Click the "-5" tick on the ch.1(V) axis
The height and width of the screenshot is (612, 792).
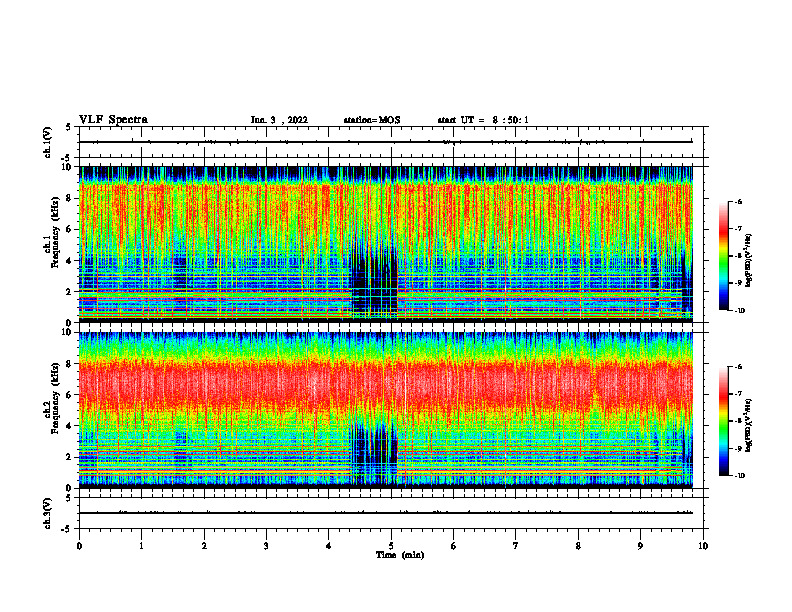tap(67, 158)
